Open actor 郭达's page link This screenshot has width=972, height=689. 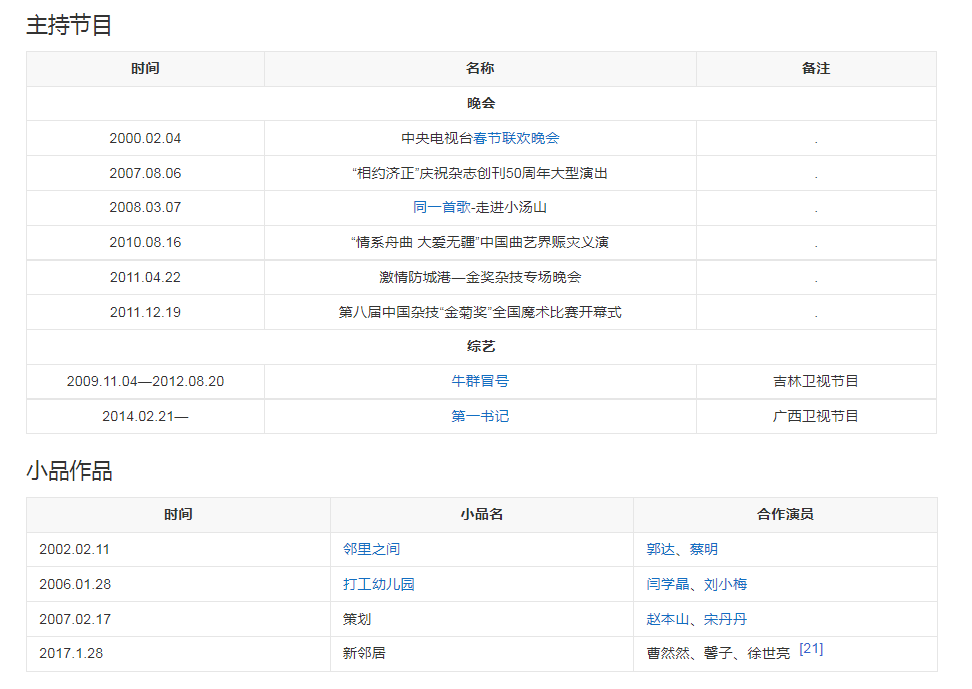pos(660,549)
